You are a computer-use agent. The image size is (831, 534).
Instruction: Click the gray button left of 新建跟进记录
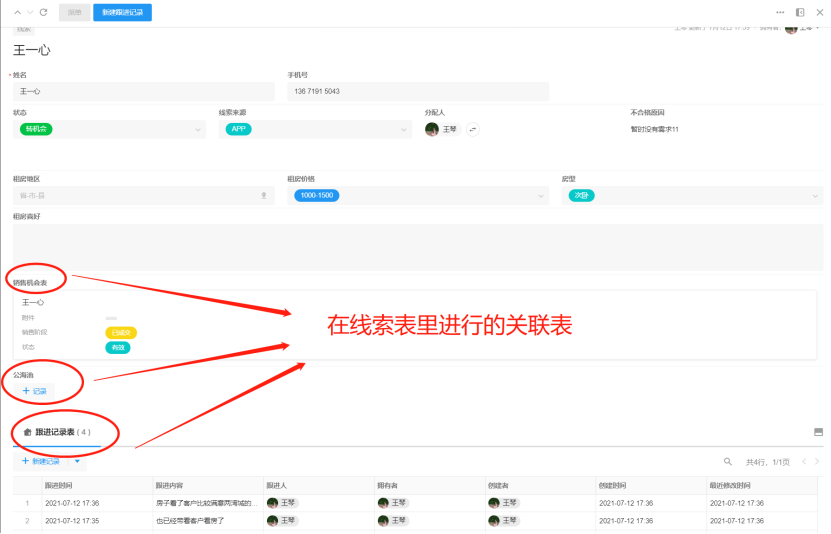click(74, 12)
